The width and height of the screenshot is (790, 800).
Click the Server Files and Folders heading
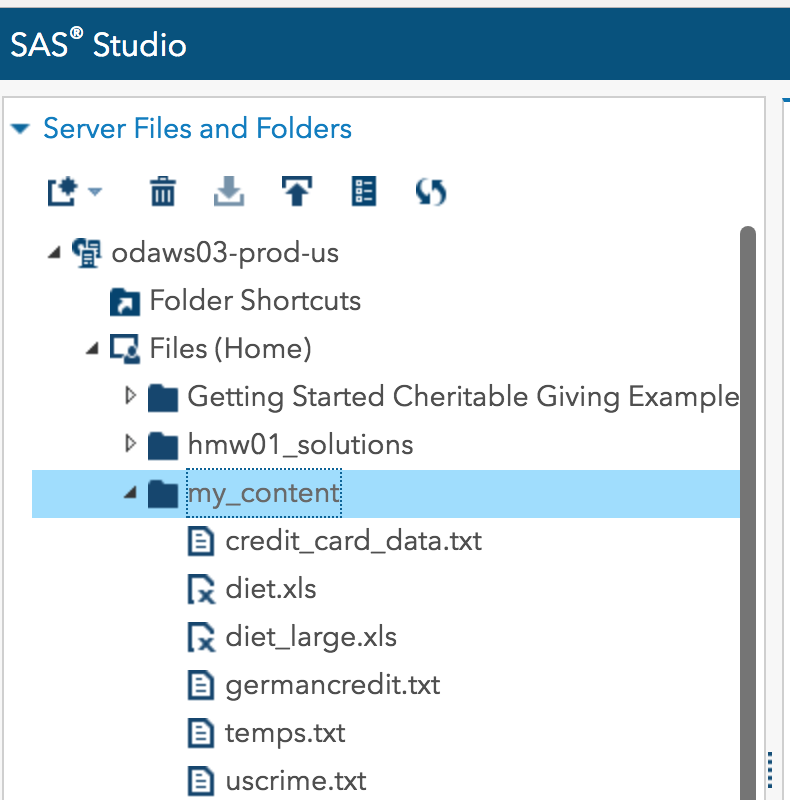pos(197,128)
